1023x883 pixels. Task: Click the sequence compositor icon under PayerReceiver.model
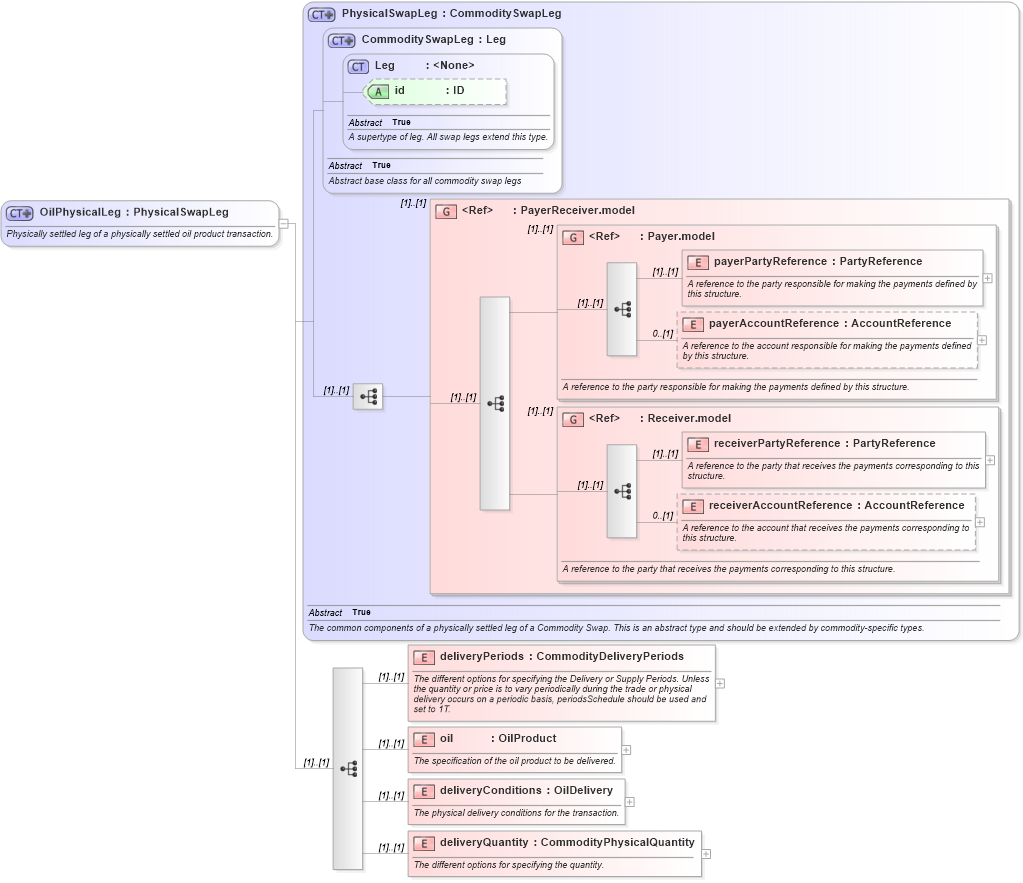pyautogui.click(x=494, y=403)
